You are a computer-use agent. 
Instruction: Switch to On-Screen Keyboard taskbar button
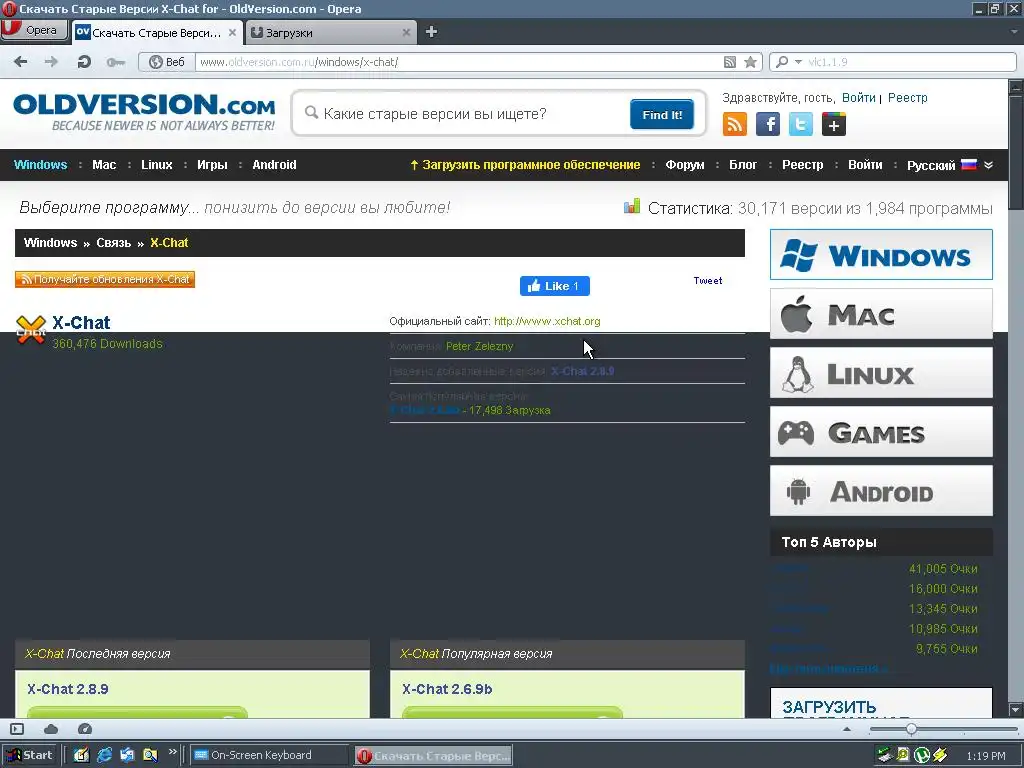269,755
